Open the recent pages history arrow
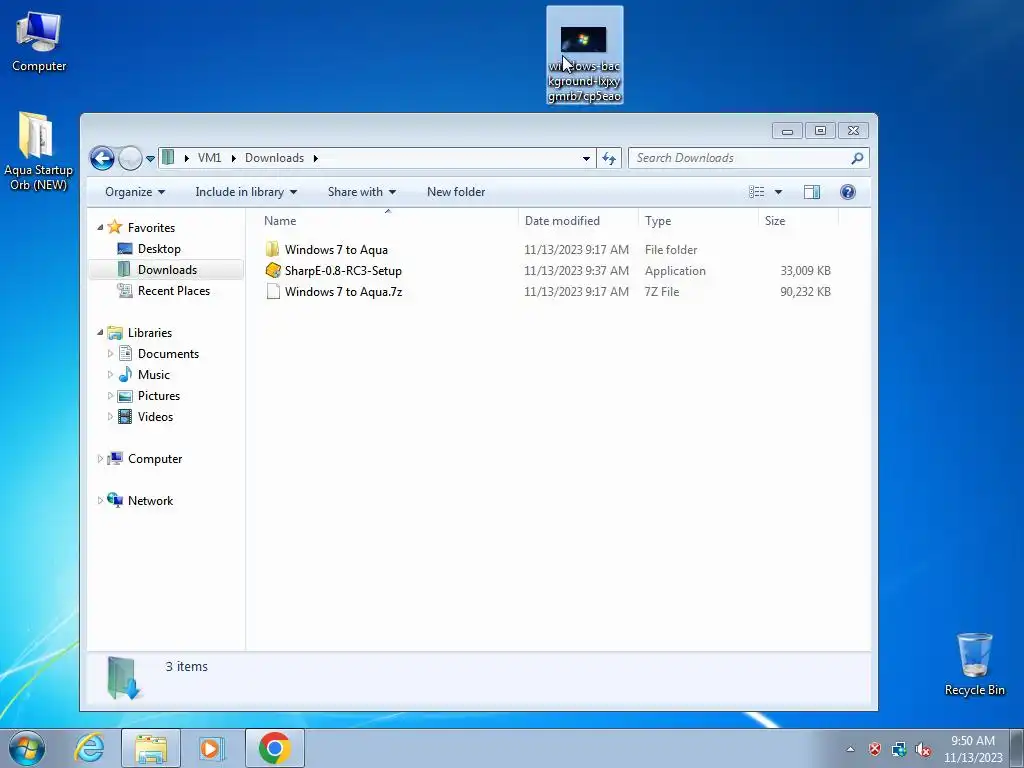The height and width of the screenshot is (768, 1024). click(x=150, y=159)
